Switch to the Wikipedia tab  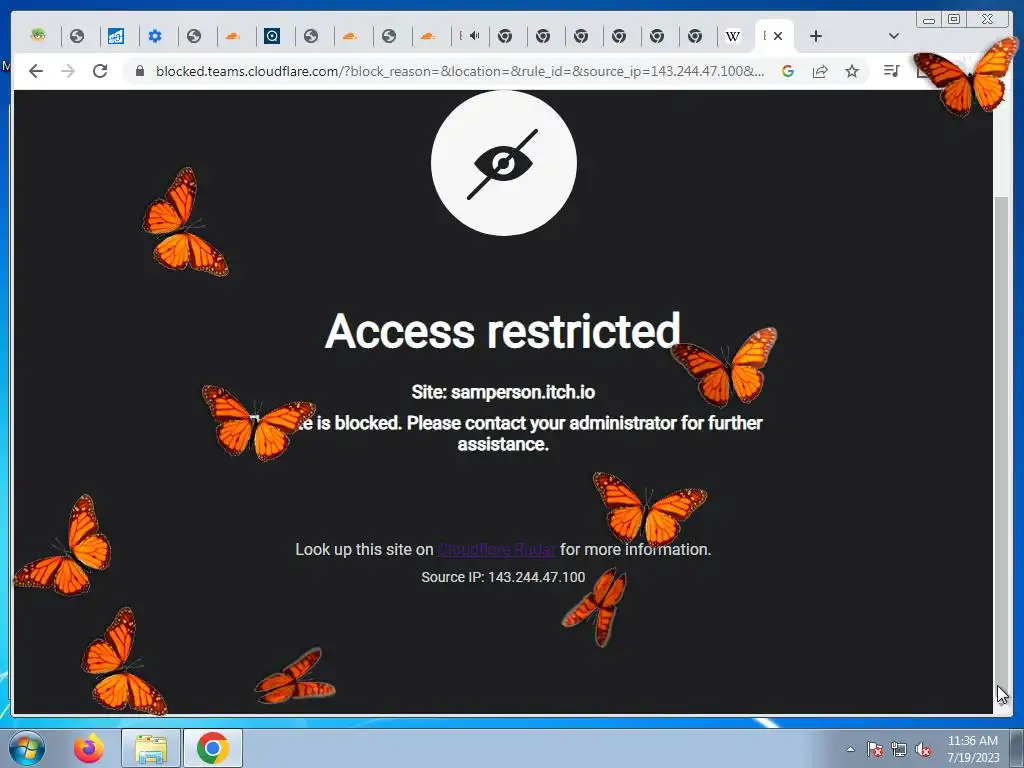point(733,36)
